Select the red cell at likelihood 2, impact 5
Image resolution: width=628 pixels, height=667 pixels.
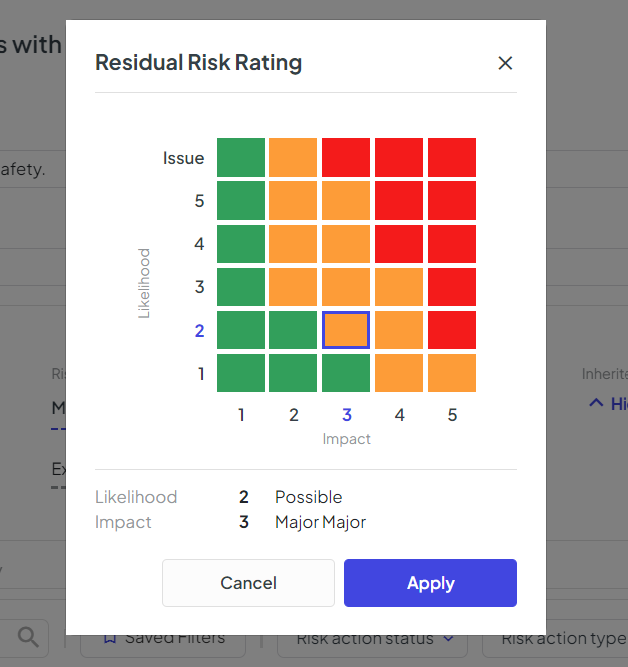pos(452,330)
